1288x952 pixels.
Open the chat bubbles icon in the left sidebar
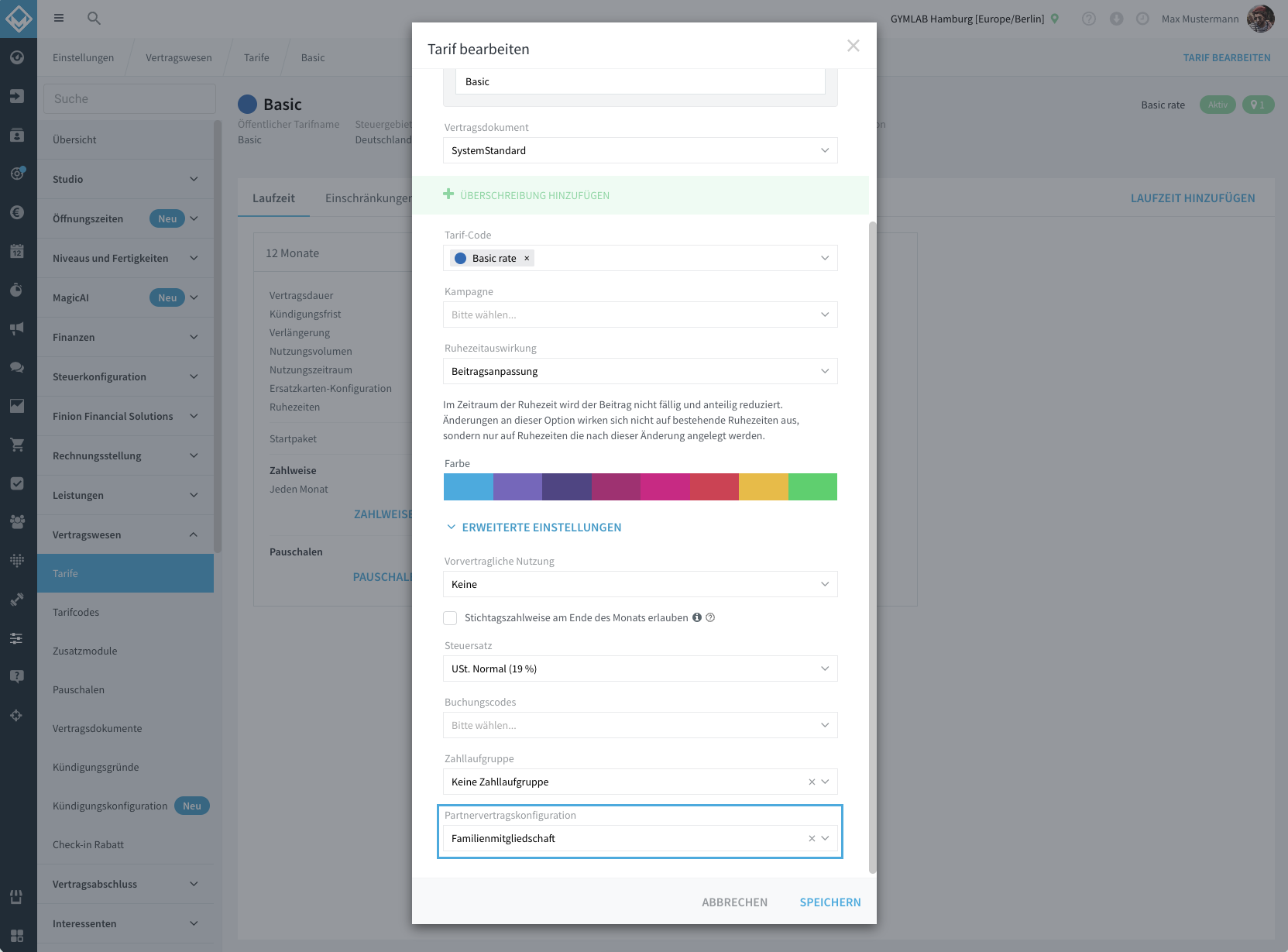coord(17,367)
